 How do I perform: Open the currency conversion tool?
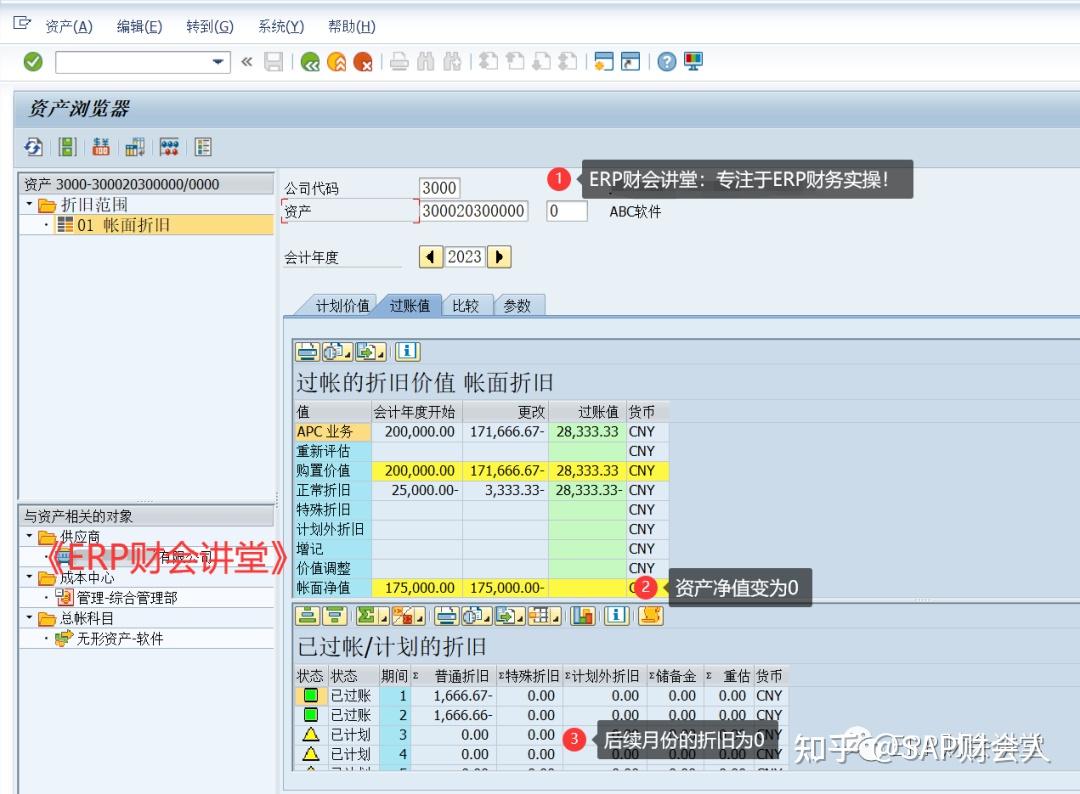[x=101, y=147]
